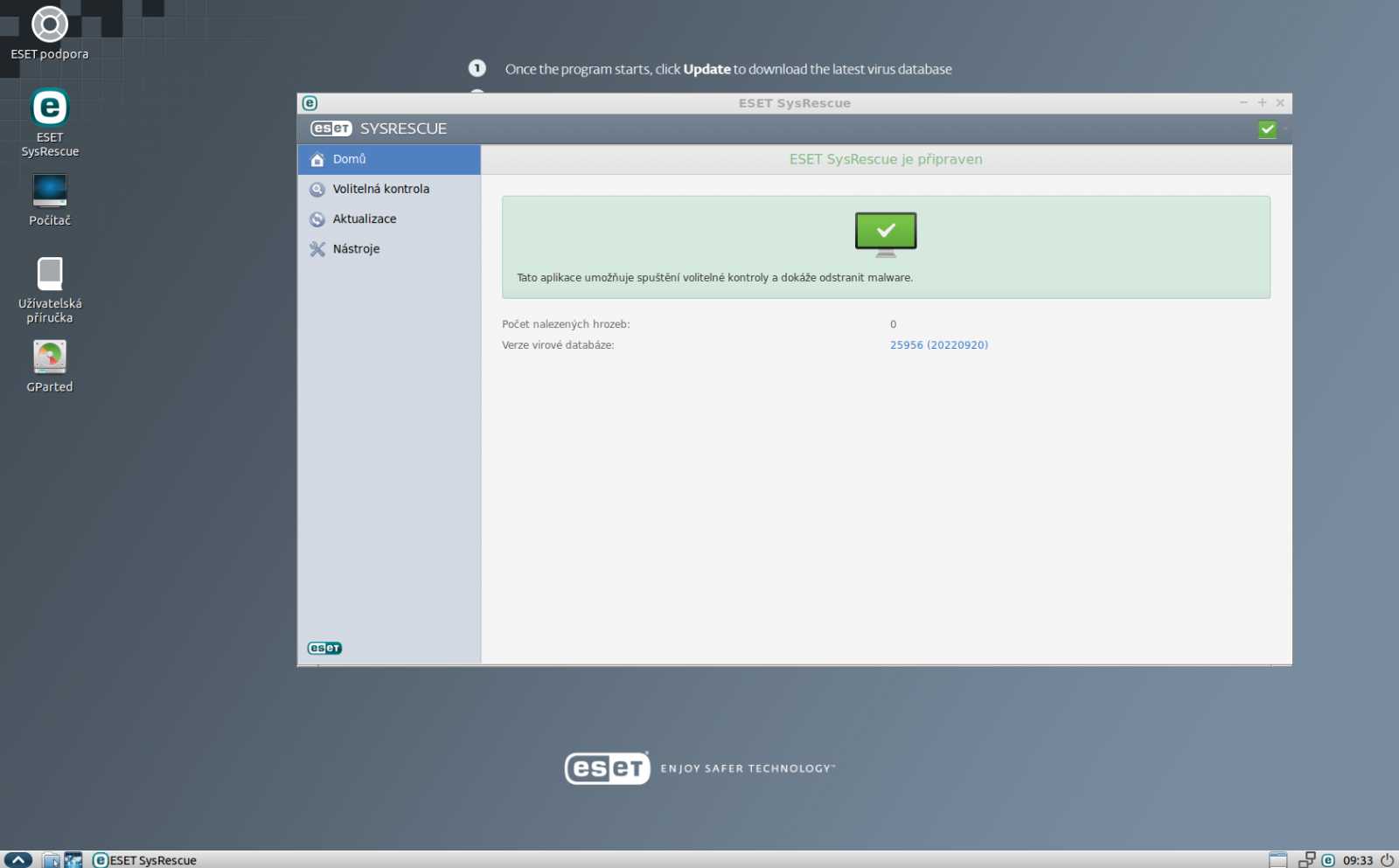This screenshot has width=1399, height=868.
Task: Click the ESET logo in the header bar
Action: (331, 128)
